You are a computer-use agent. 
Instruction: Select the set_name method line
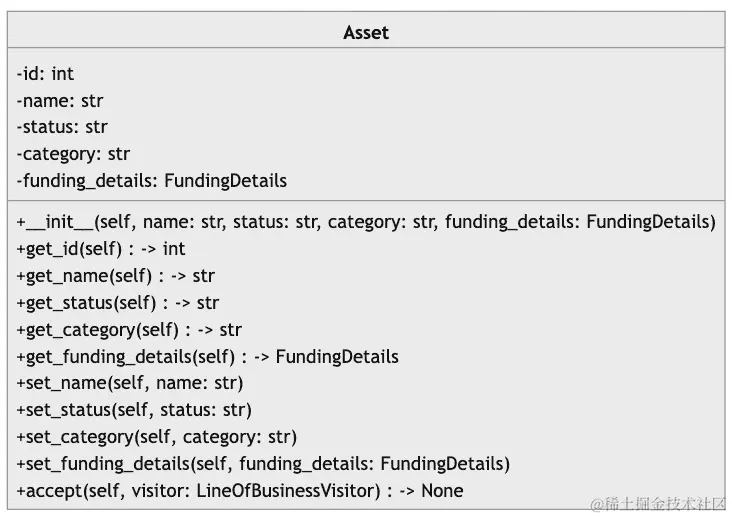coord(130,383)
